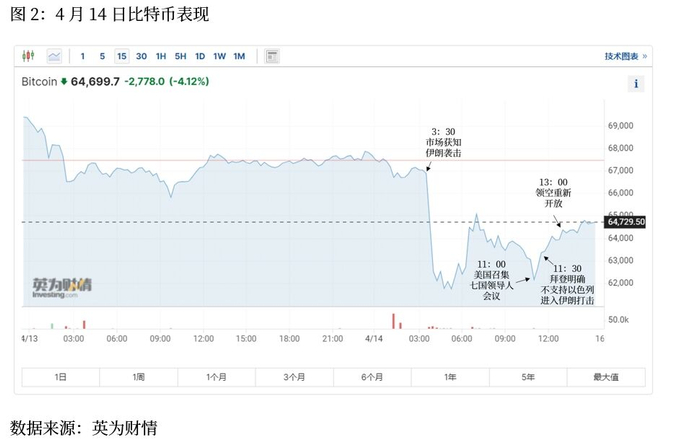The image size is (700, 445).
Task: Set interval to 30 minutes
Action: (x=141, y=56)
